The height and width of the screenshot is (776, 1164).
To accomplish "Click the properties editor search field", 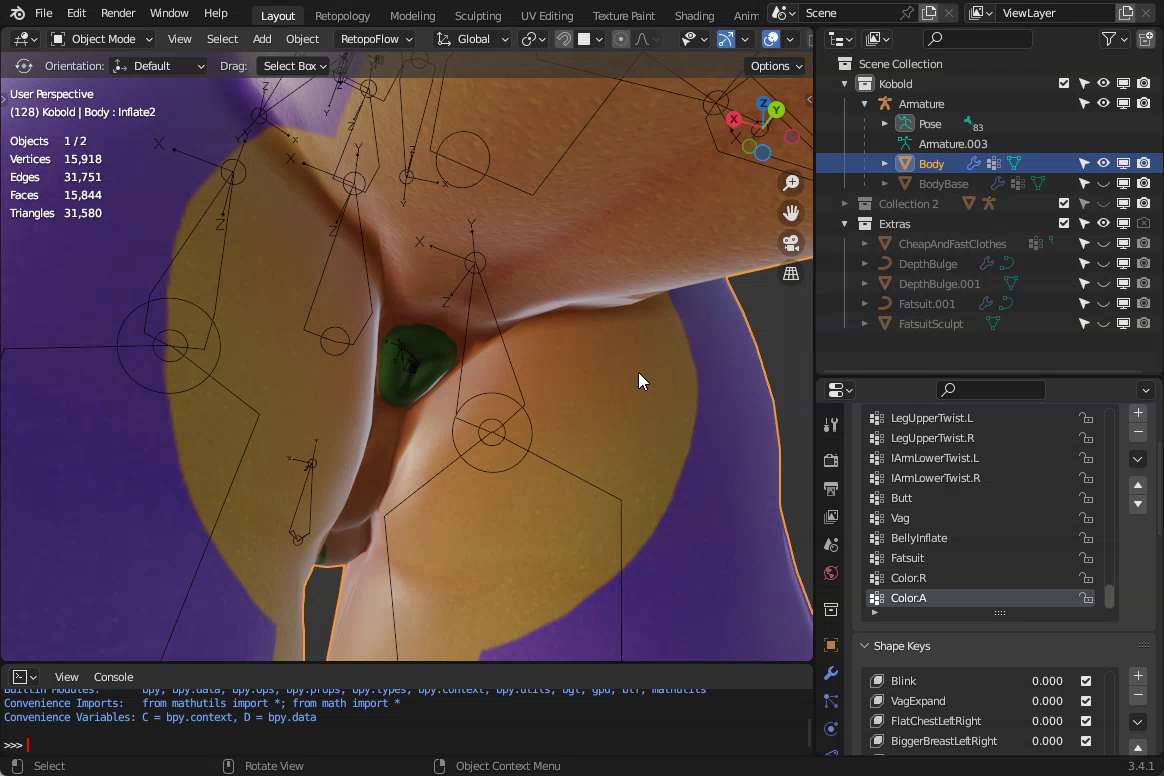I will 990,390.
